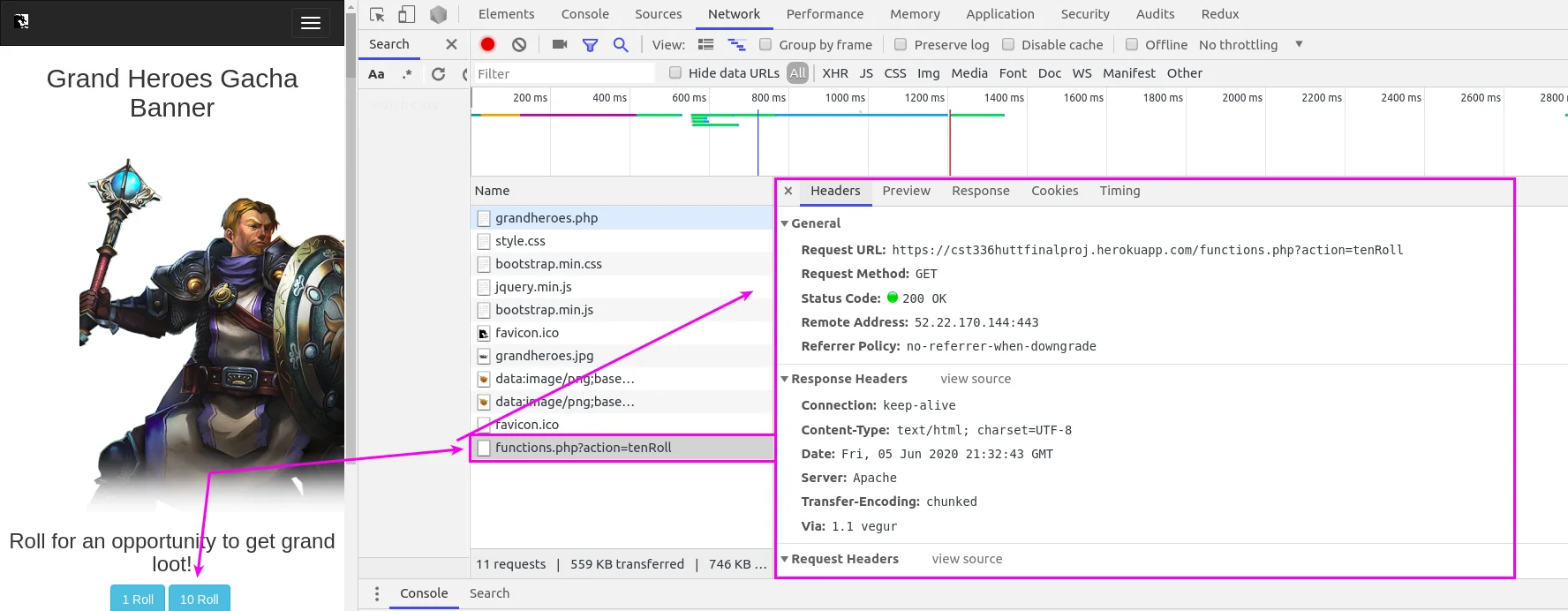Select the inspect element pointer tool
Viewport: 1568px width, 611px height.
pyautogui.click(x=377, y=14)
